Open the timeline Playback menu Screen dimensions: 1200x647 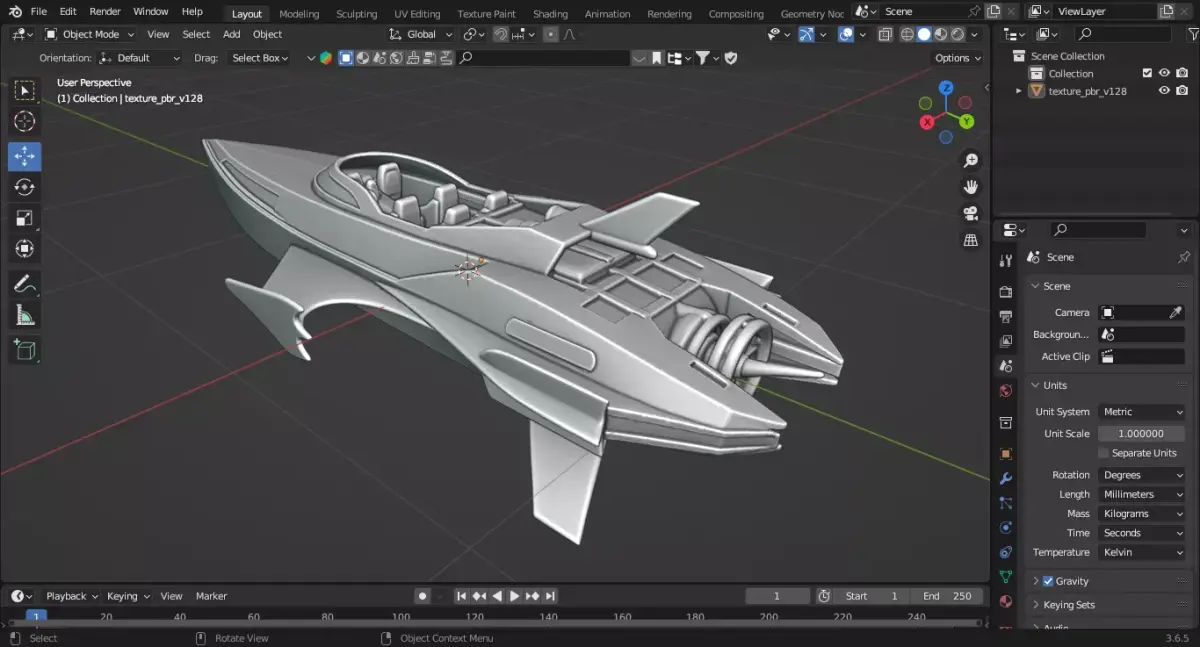[72, 596]
